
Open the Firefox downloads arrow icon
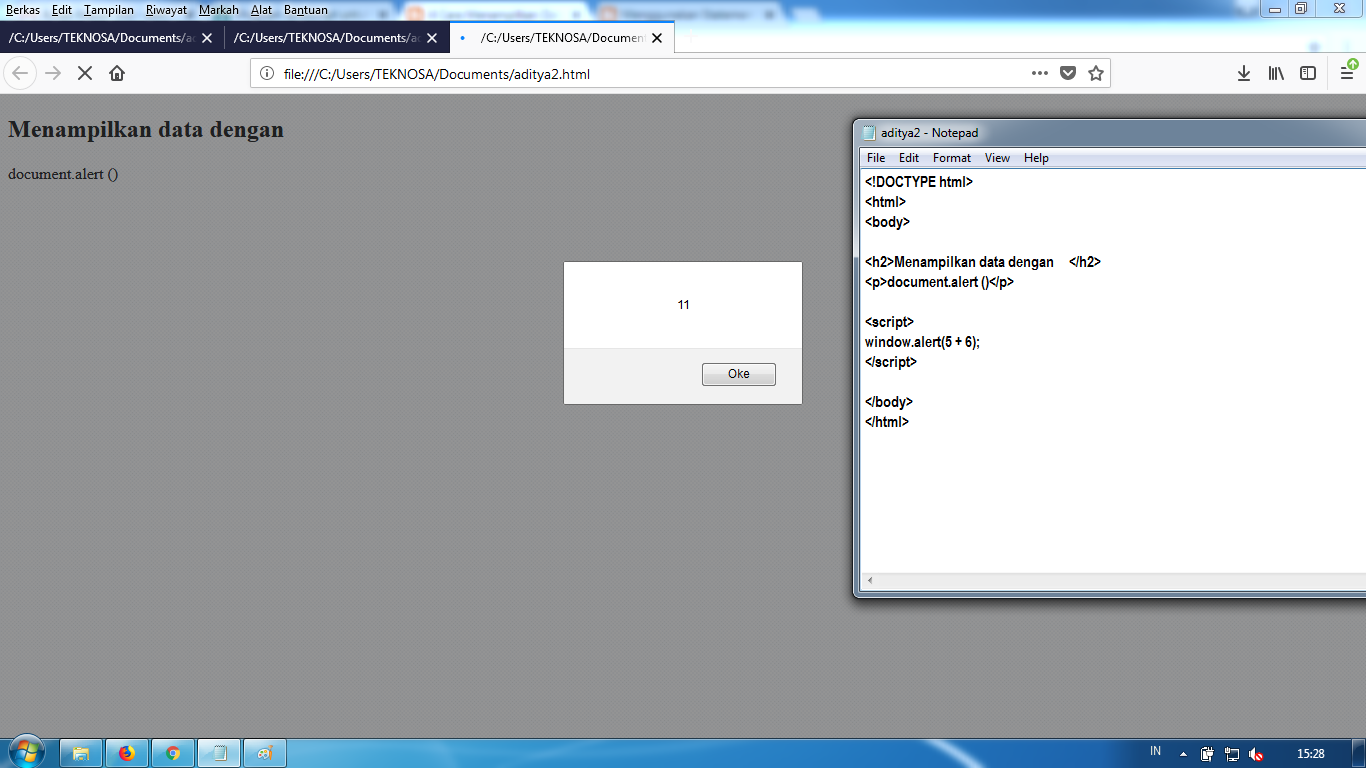click(x=1244, y=73)
